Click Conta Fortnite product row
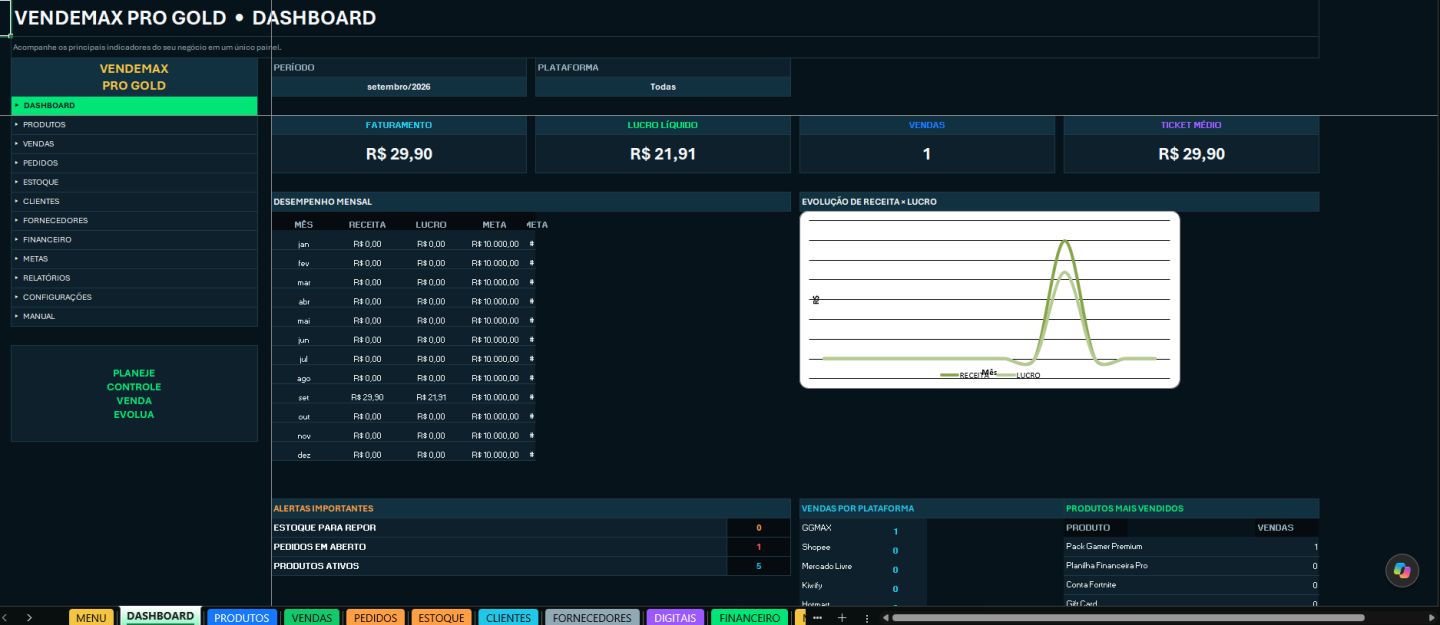 (x=1191, y=585)
